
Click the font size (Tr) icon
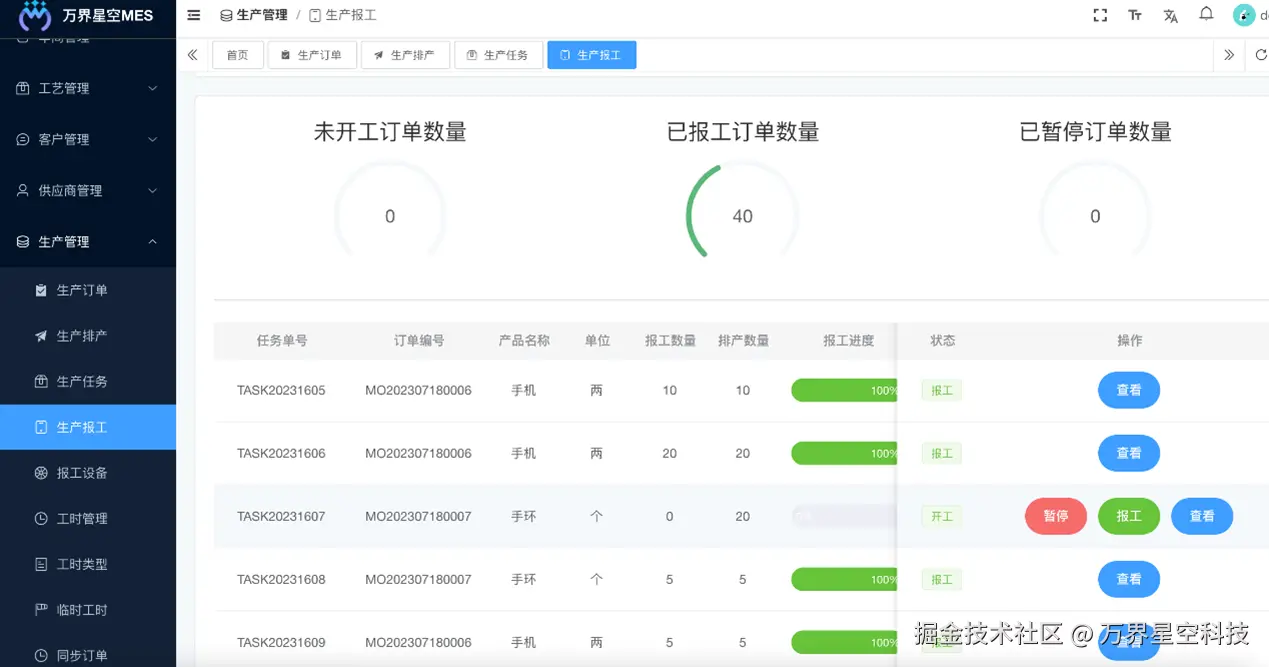click(x=1137, y=16)
